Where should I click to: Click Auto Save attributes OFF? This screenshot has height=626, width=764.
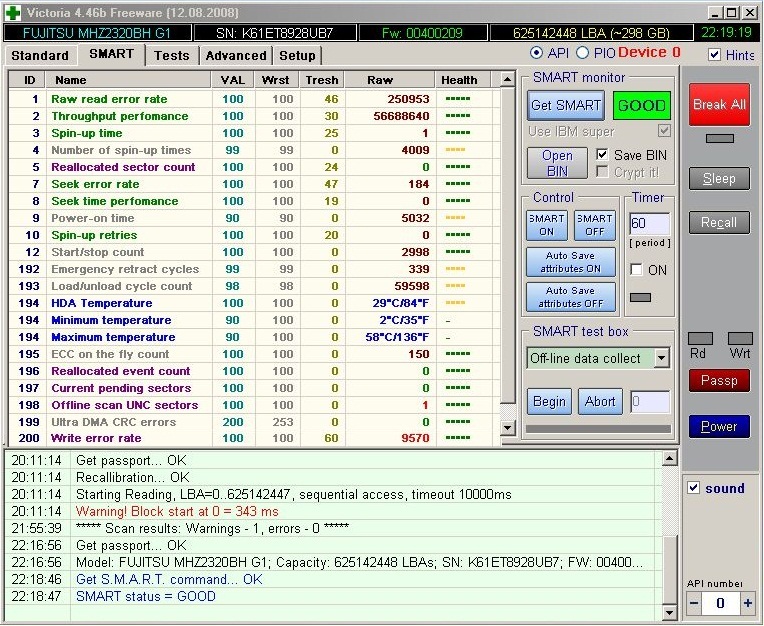(571, 297)
